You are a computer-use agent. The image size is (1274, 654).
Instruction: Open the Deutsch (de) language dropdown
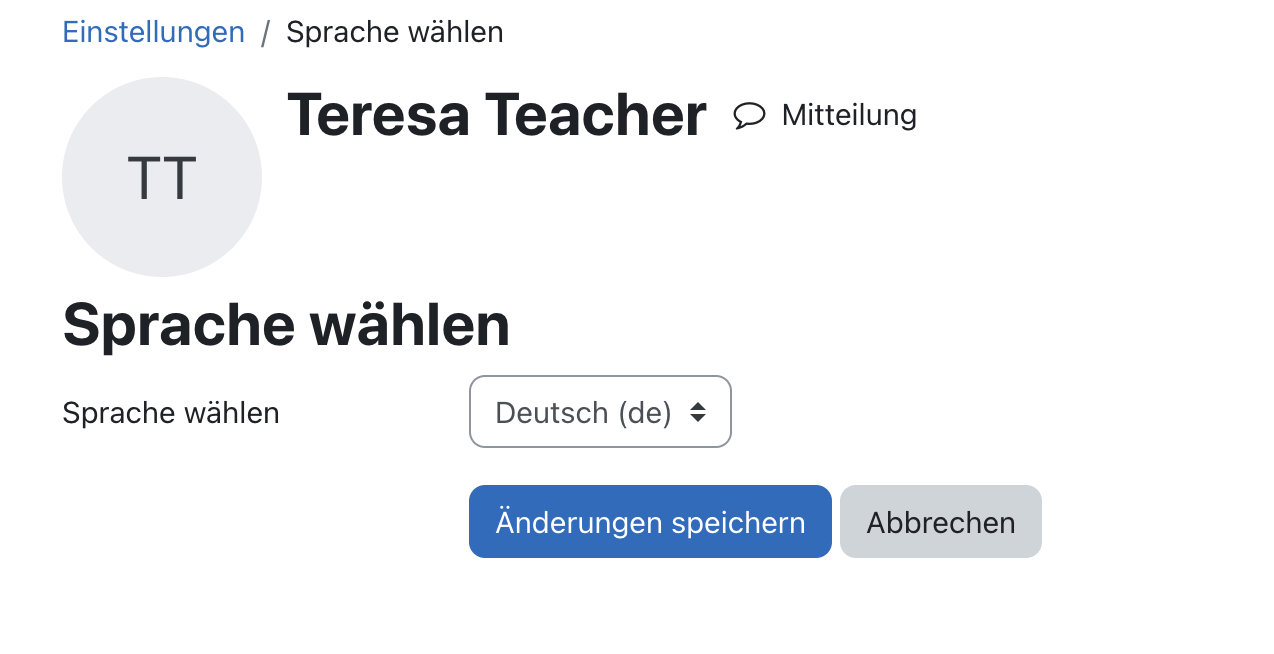(x=600, y=412)
